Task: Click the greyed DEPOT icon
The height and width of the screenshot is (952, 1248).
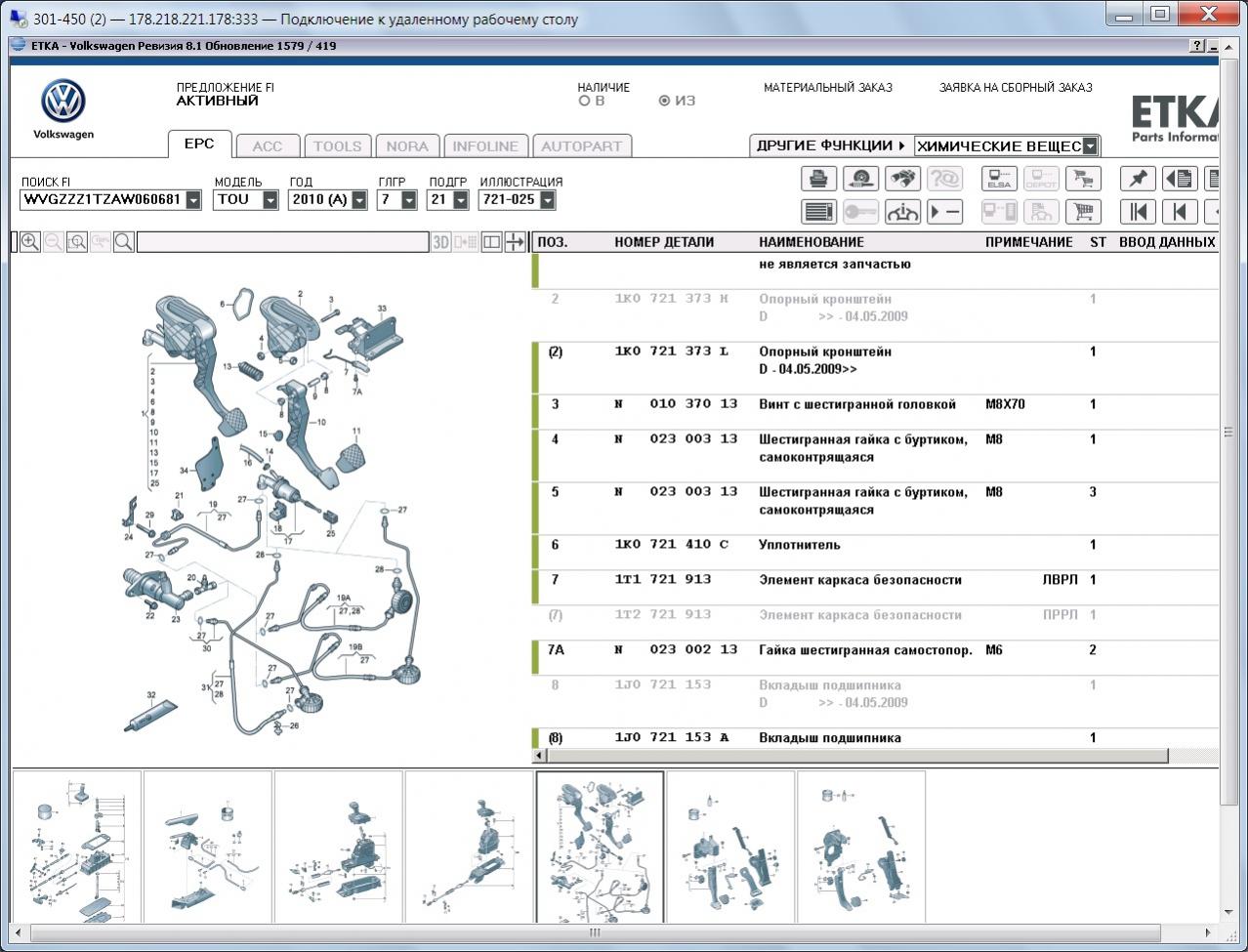Action: 1041,179
